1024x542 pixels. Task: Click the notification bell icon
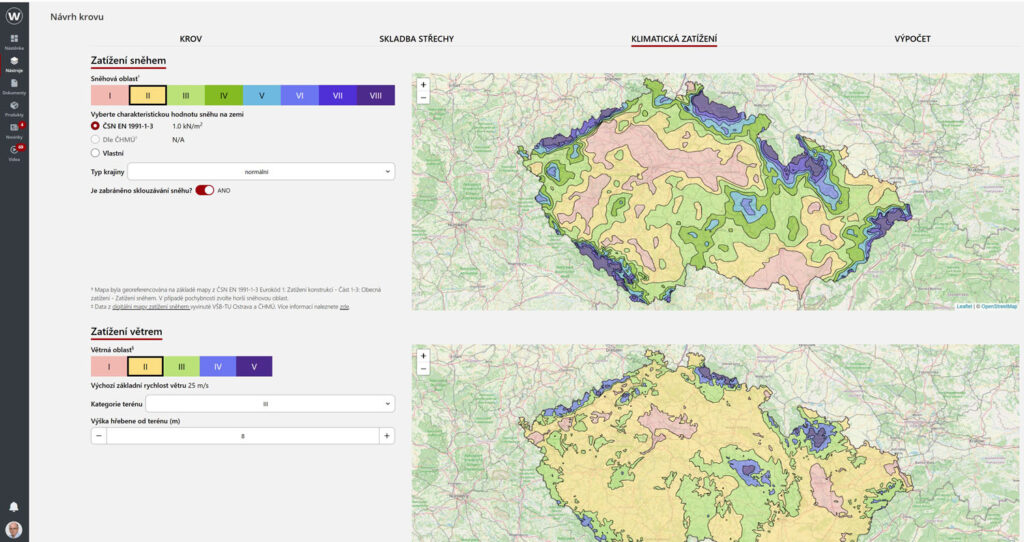[14, 507]
